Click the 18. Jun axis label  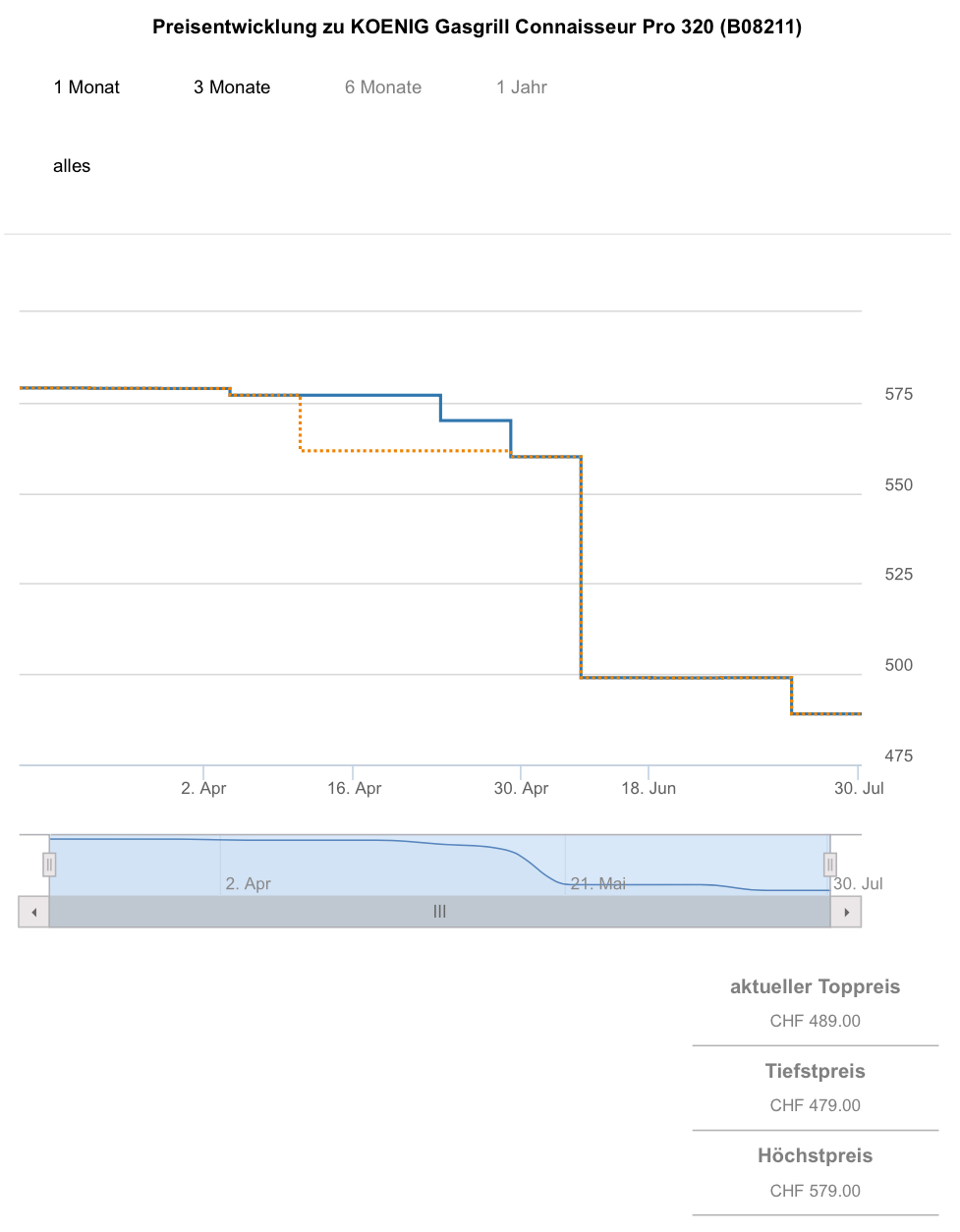point(649,788)
